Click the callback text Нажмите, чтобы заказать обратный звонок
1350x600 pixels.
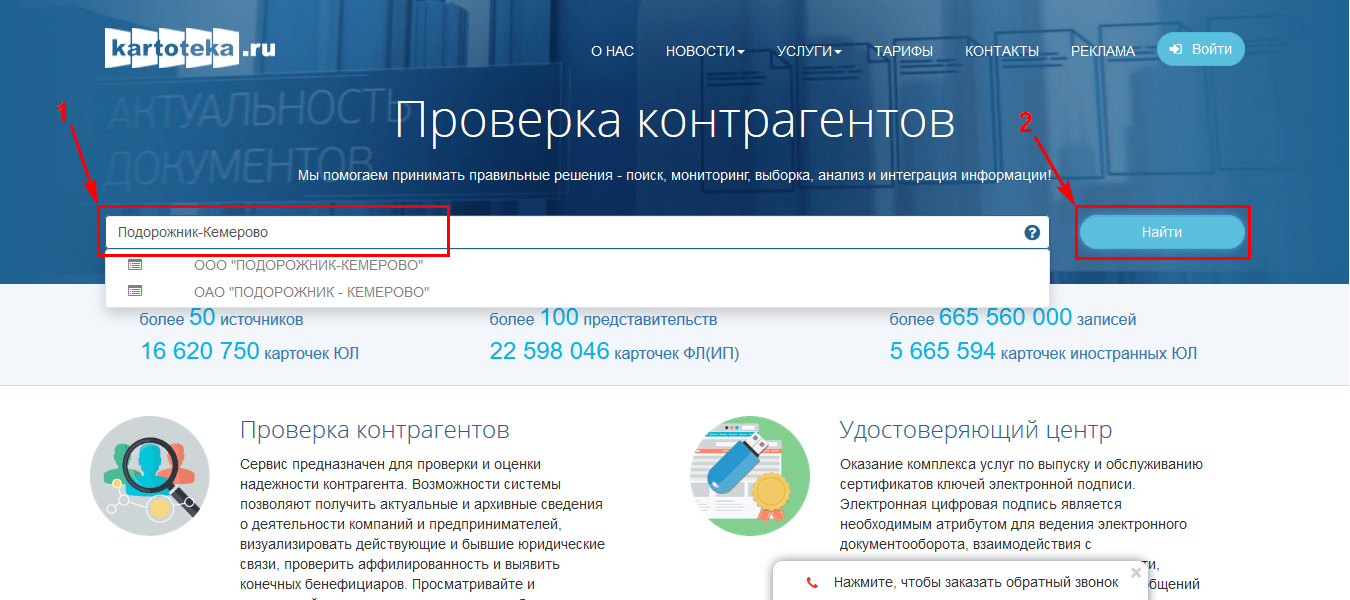click(x=976, y=582)
